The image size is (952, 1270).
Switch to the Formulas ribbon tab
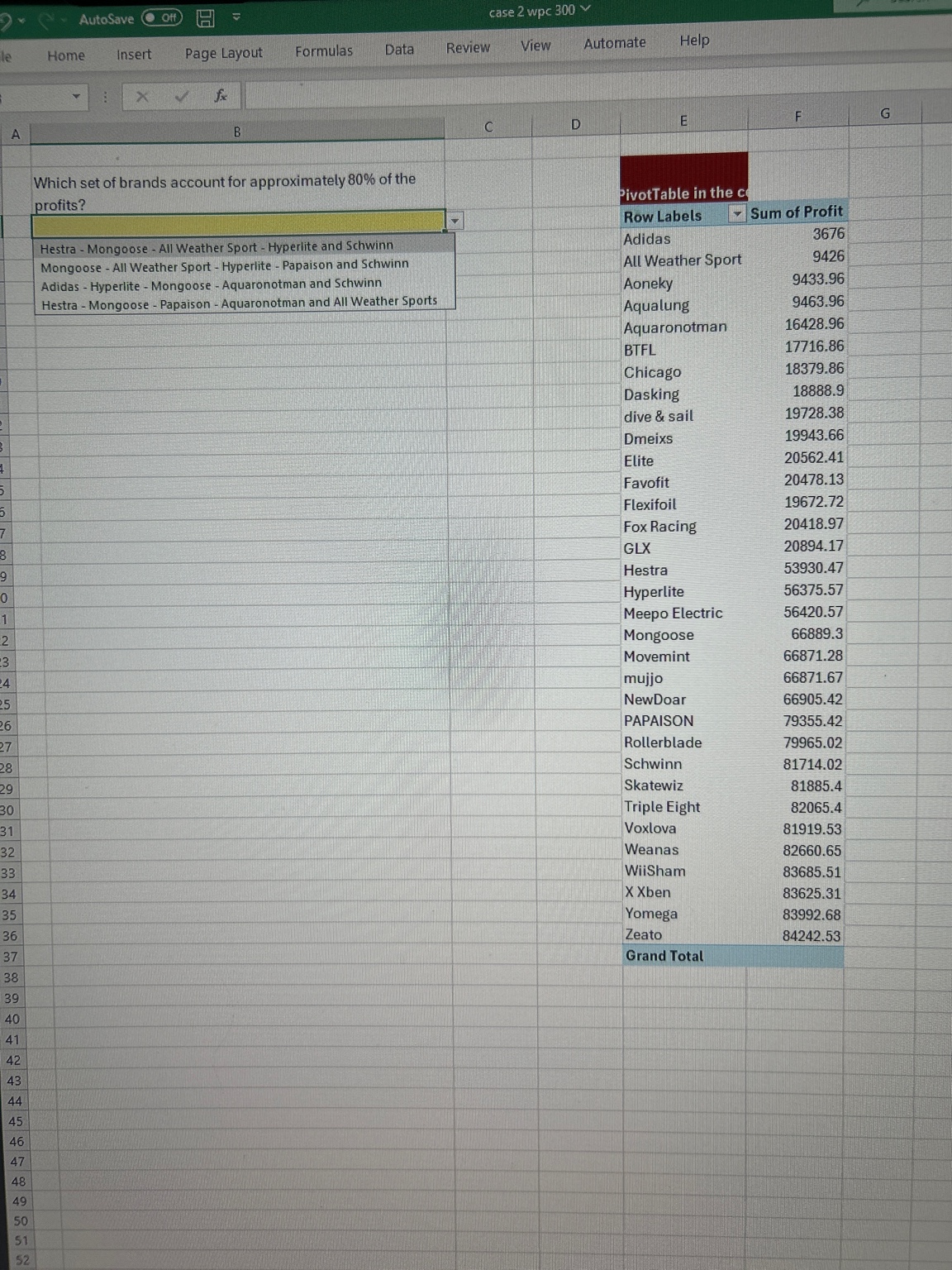coord(323,50)
